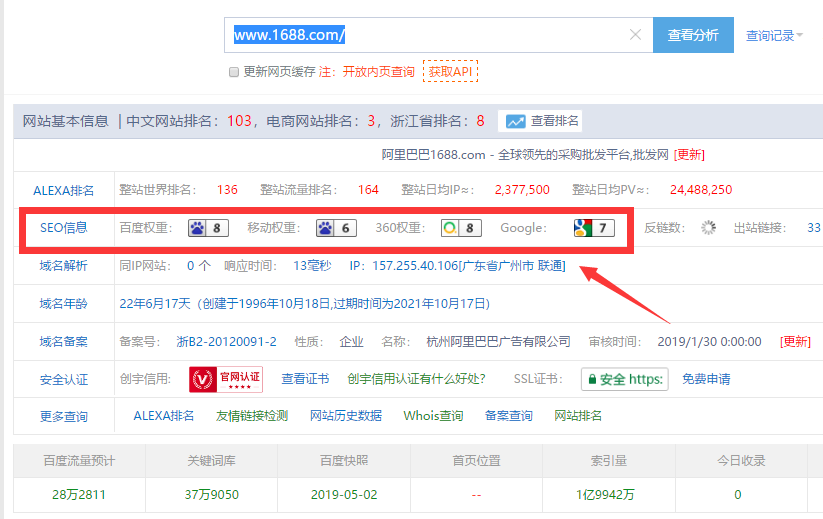Screen dimensions: 823x519
Task: Click the 查看排名 chart icon button
Action: 540,121
